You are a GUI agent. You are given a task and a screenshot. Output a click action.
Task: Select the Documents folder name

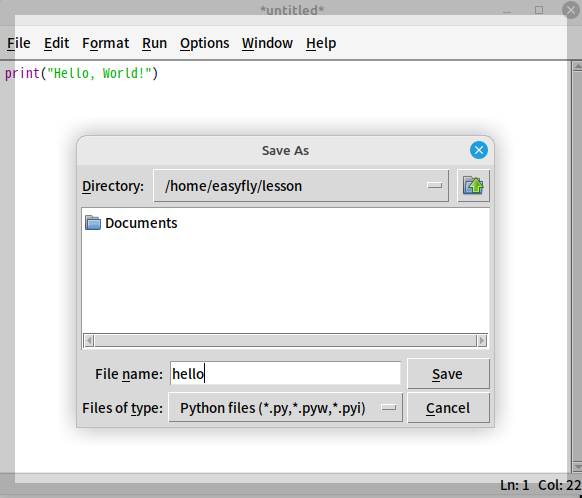pyautogui.click(x=141, y=223)
